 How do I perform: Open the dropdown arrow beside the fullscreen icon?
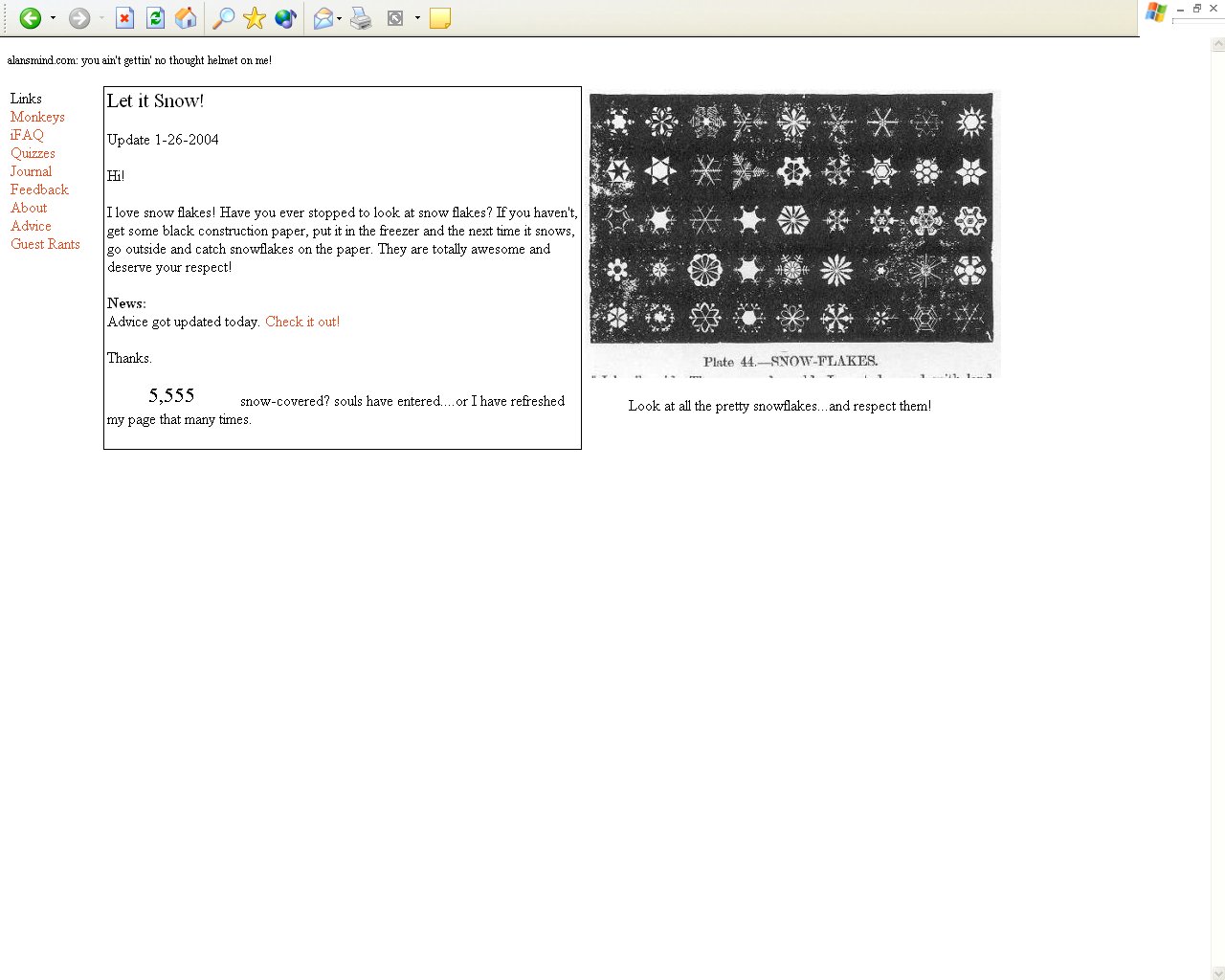(x=417, y=18)
